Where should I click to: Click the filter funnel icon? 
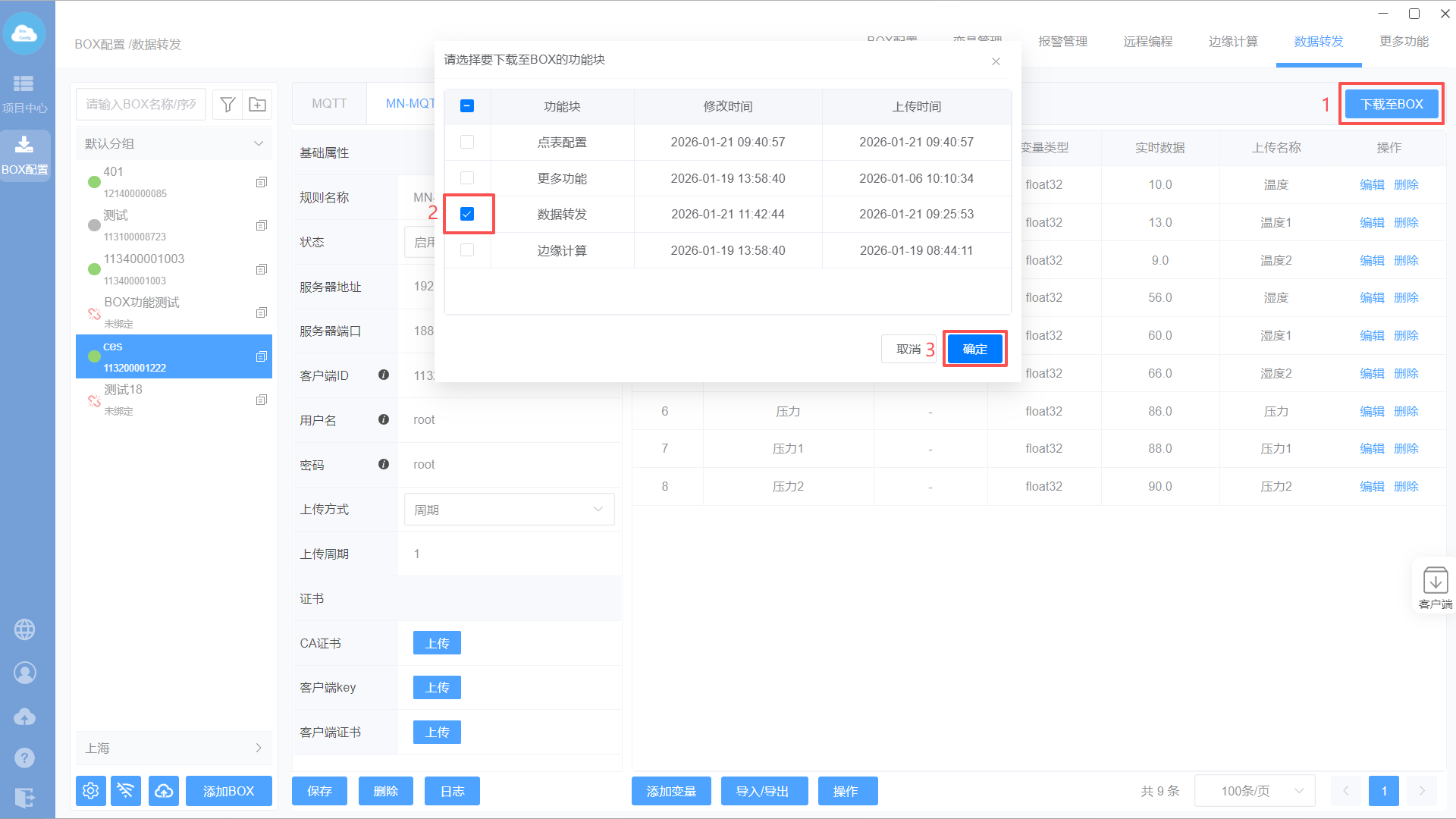pyautogui.click(x=227, y=105)
